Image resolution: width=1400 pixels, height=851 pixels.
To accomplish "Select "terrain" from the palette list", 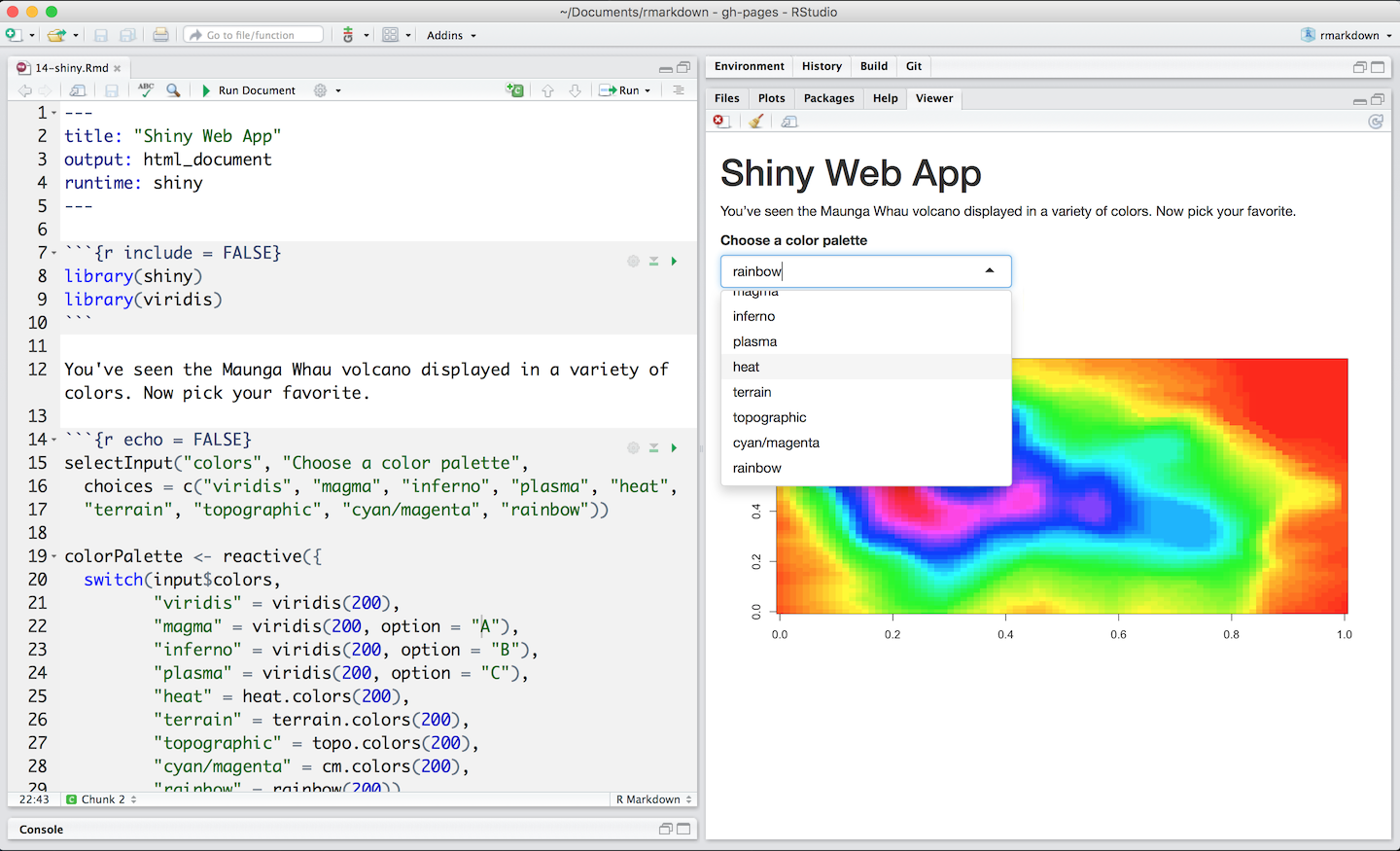I will [x=752, y=392].
